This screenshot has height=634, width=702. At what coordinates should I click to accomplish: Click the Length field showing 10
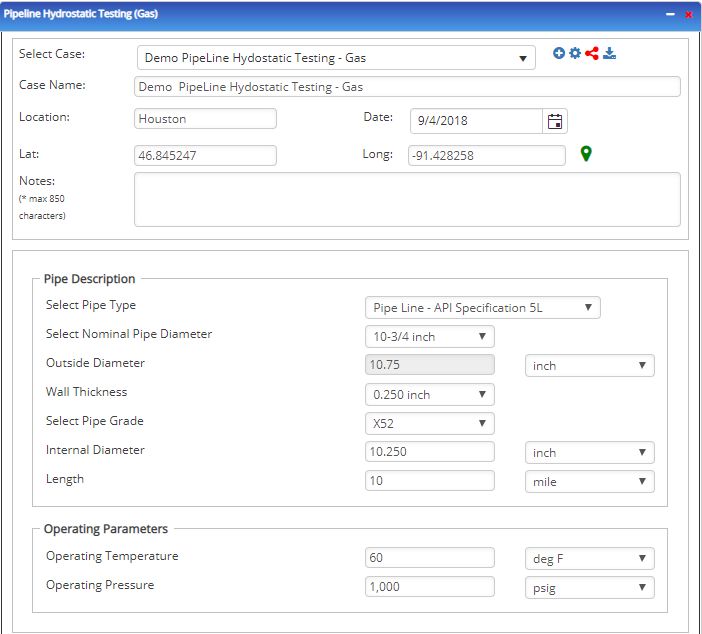click(x=430, y=480)
